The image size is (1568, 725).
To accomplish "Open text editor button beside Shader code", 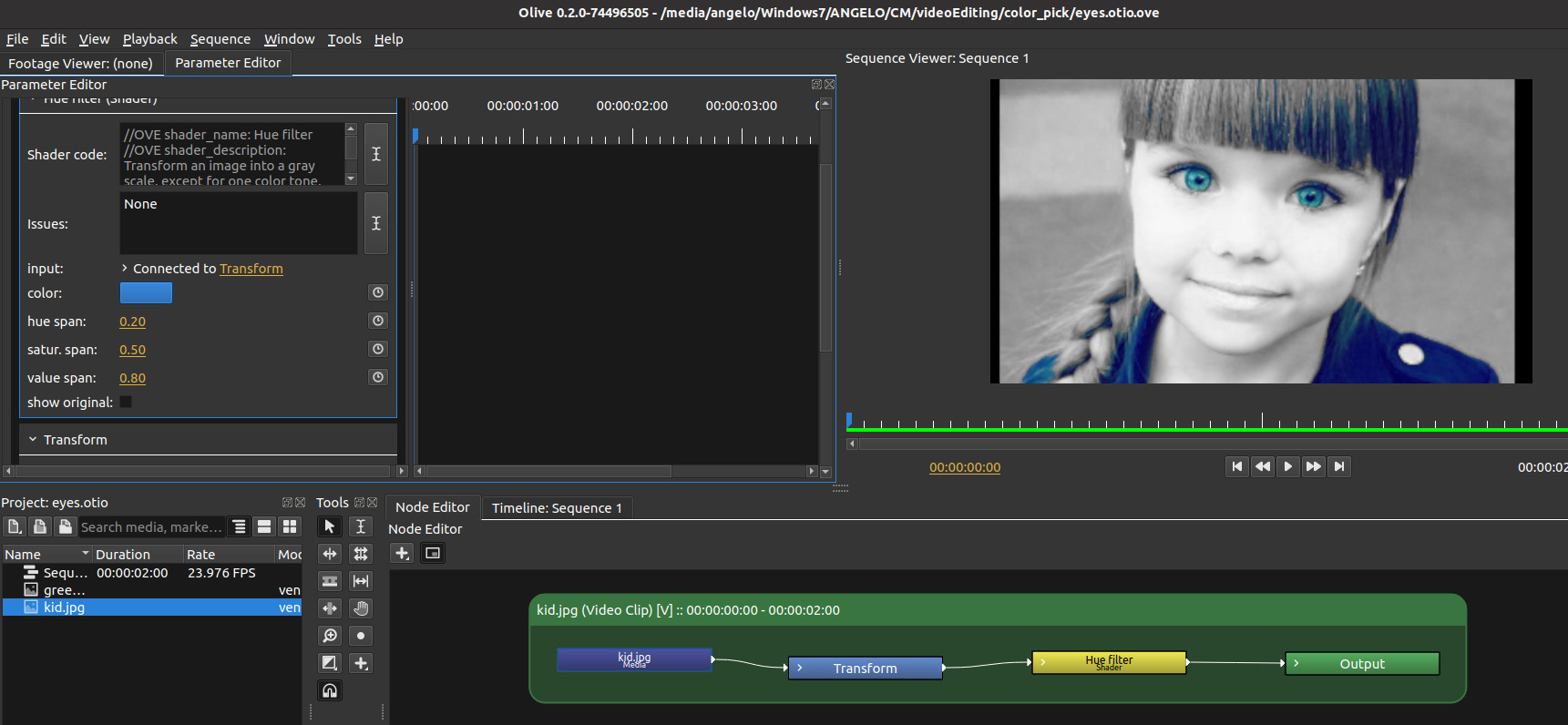I will (x=376, y=154).
